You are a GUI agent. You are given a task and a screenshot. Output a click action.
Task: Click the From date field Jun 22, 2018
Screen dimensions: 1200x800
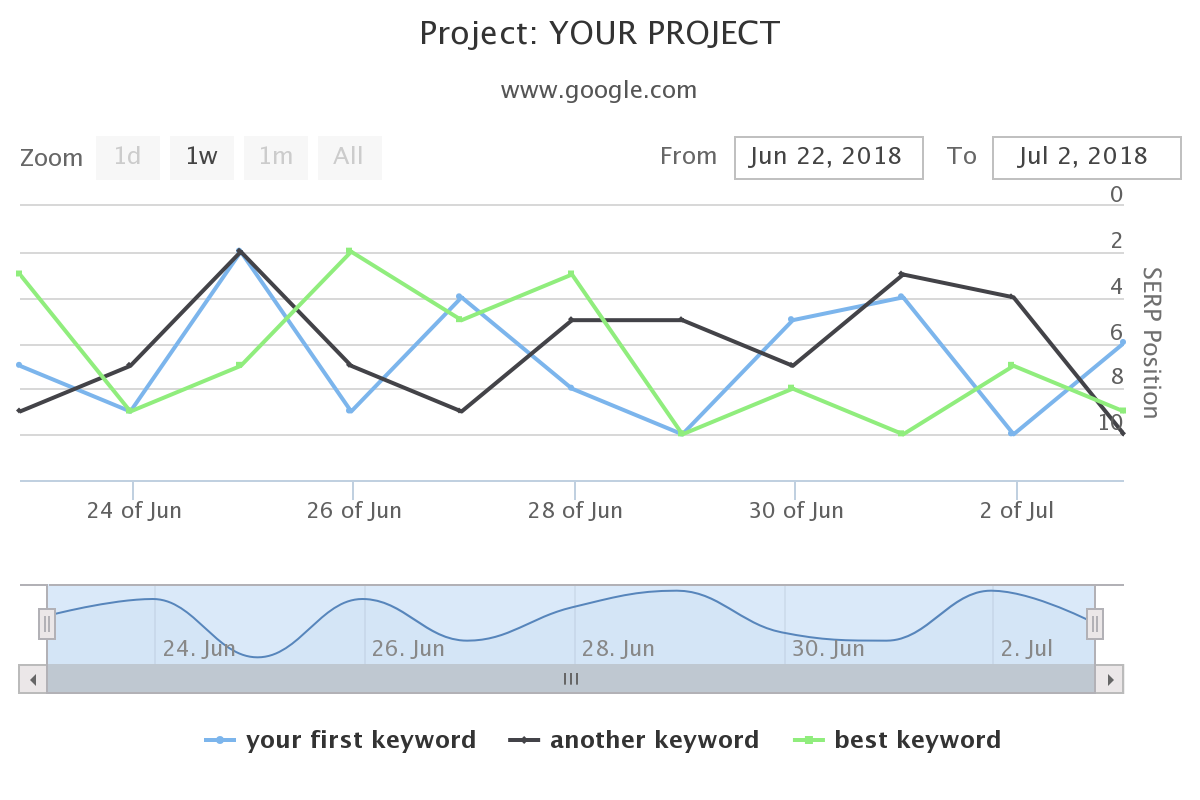[829, 158]
